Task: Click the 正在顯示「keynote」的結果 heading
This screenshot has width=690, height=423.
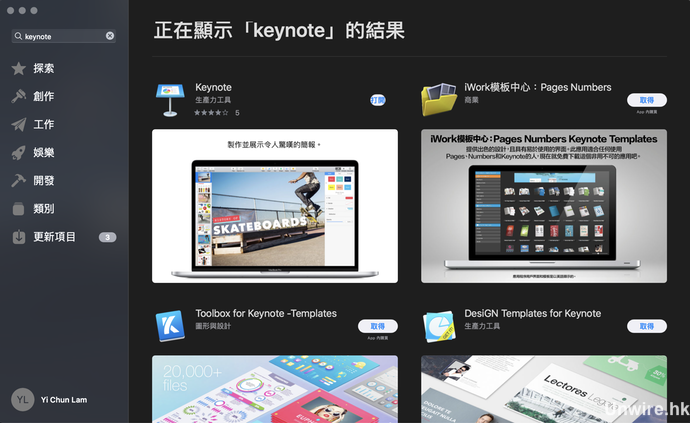Action: pos(279,30)
